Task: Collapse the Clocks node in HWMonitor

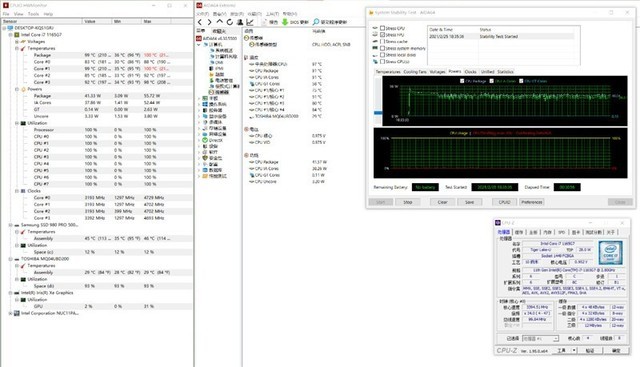Action: (x=17, y=191)
